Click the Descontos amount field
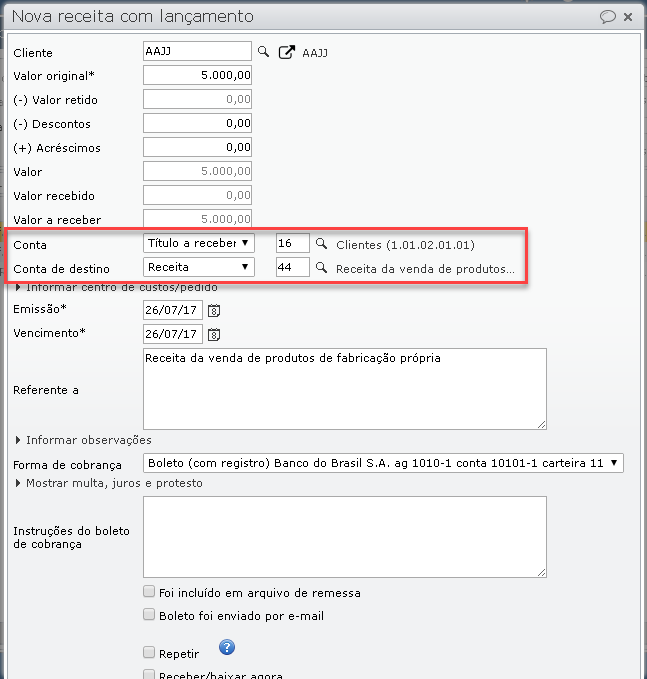The width and height of the screenshot is (647, 679). [197, 123]
